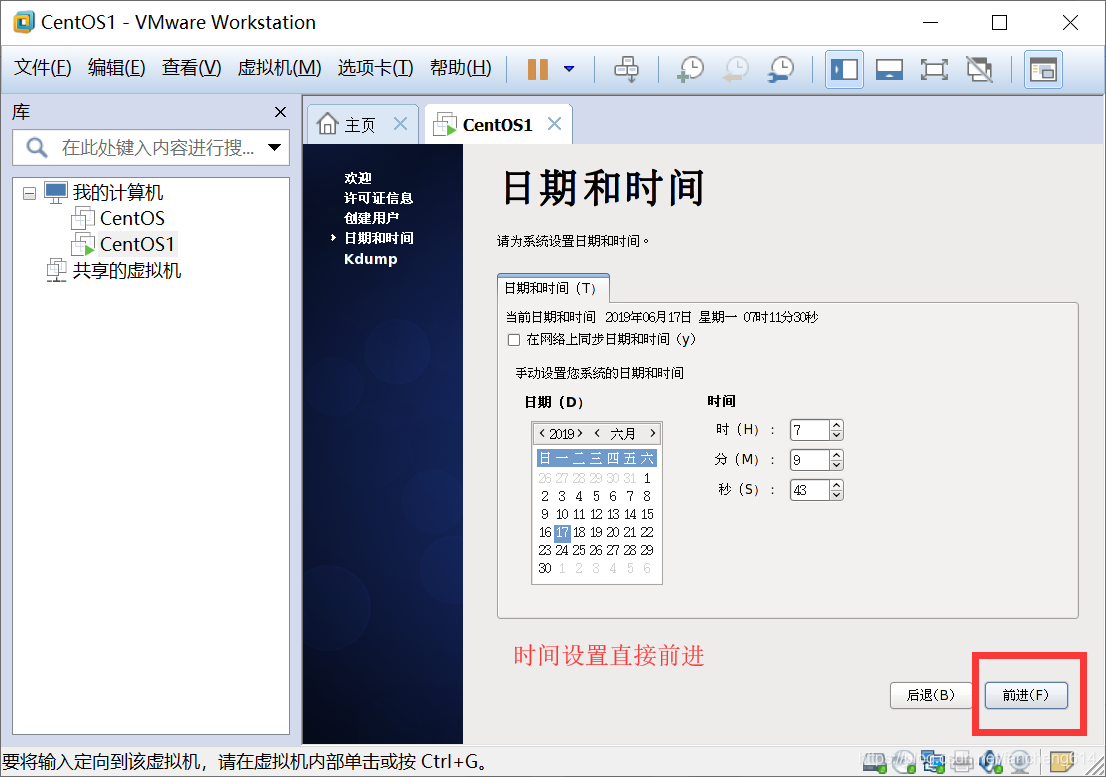The height and width of the screenshot is (777, 1106).
Task: Decrease the hour value
Action: [x=837, y=435]
